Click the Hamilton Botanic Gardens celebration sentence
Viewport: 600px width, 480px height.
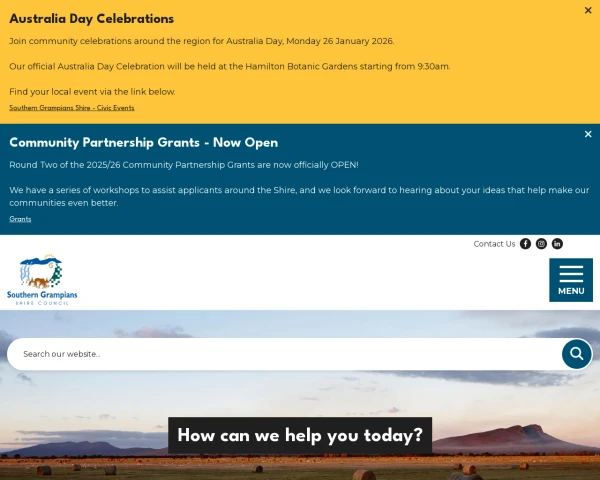[x=229, y=66]
